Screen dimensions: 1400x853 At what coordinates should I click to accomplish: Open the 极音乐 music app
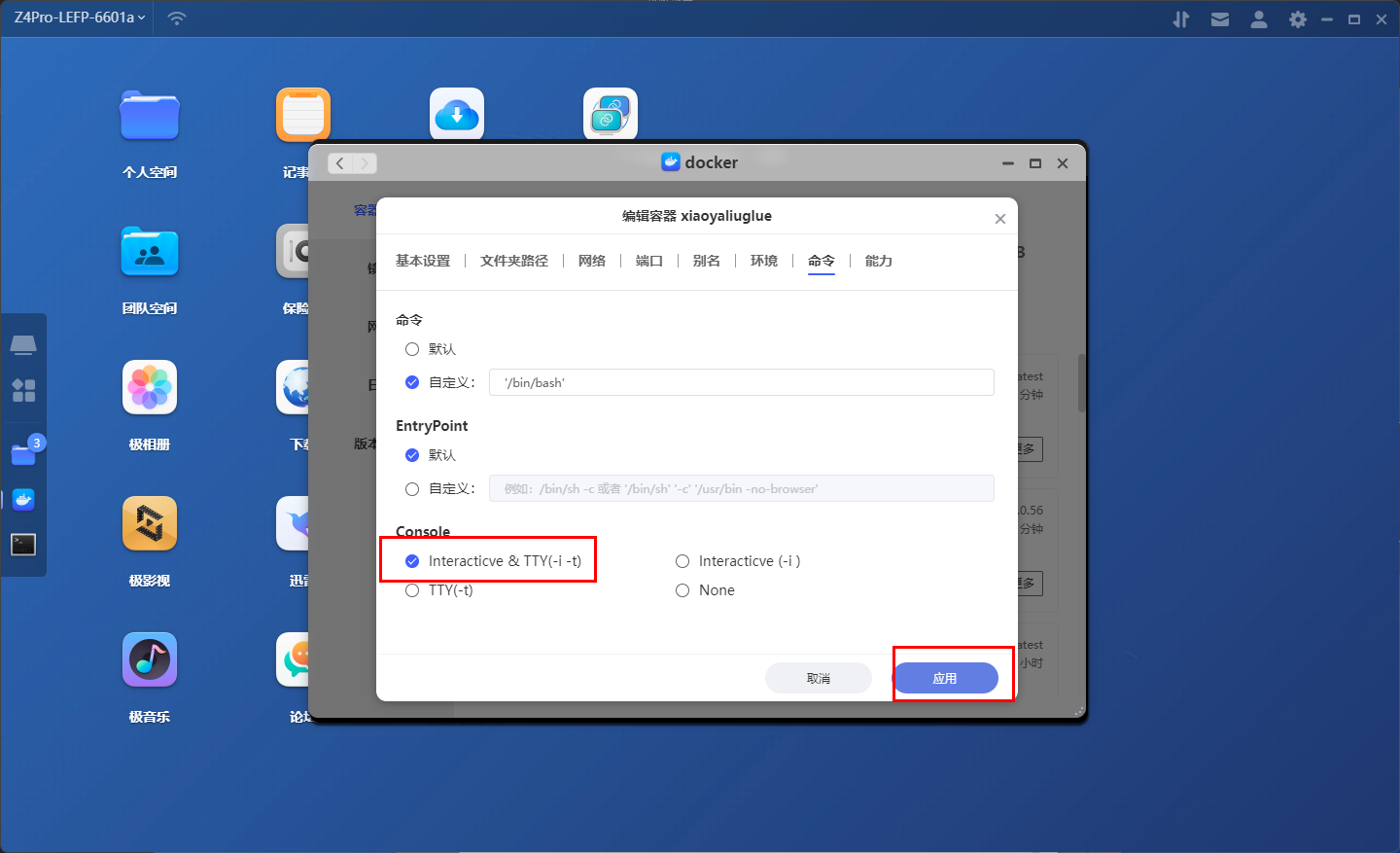click(150, 659)
